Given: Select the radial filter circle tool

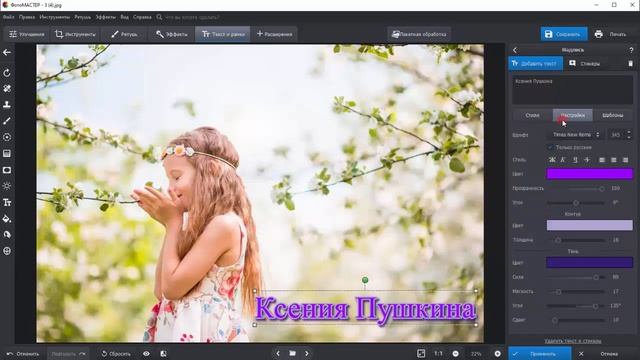Looking at the screenshot, I should 7,137.
